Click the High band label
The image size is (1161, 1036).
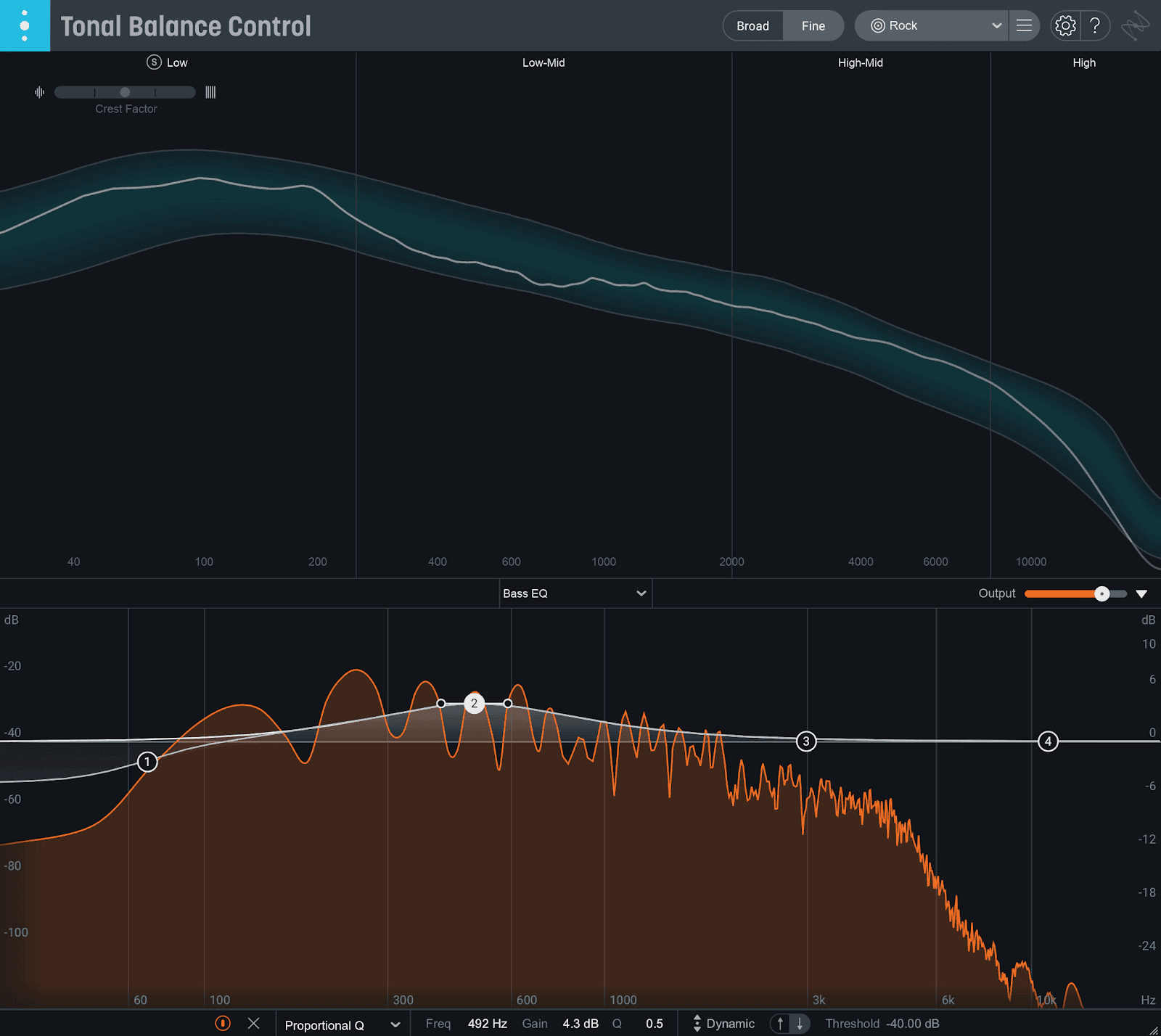click(1084, 63)
